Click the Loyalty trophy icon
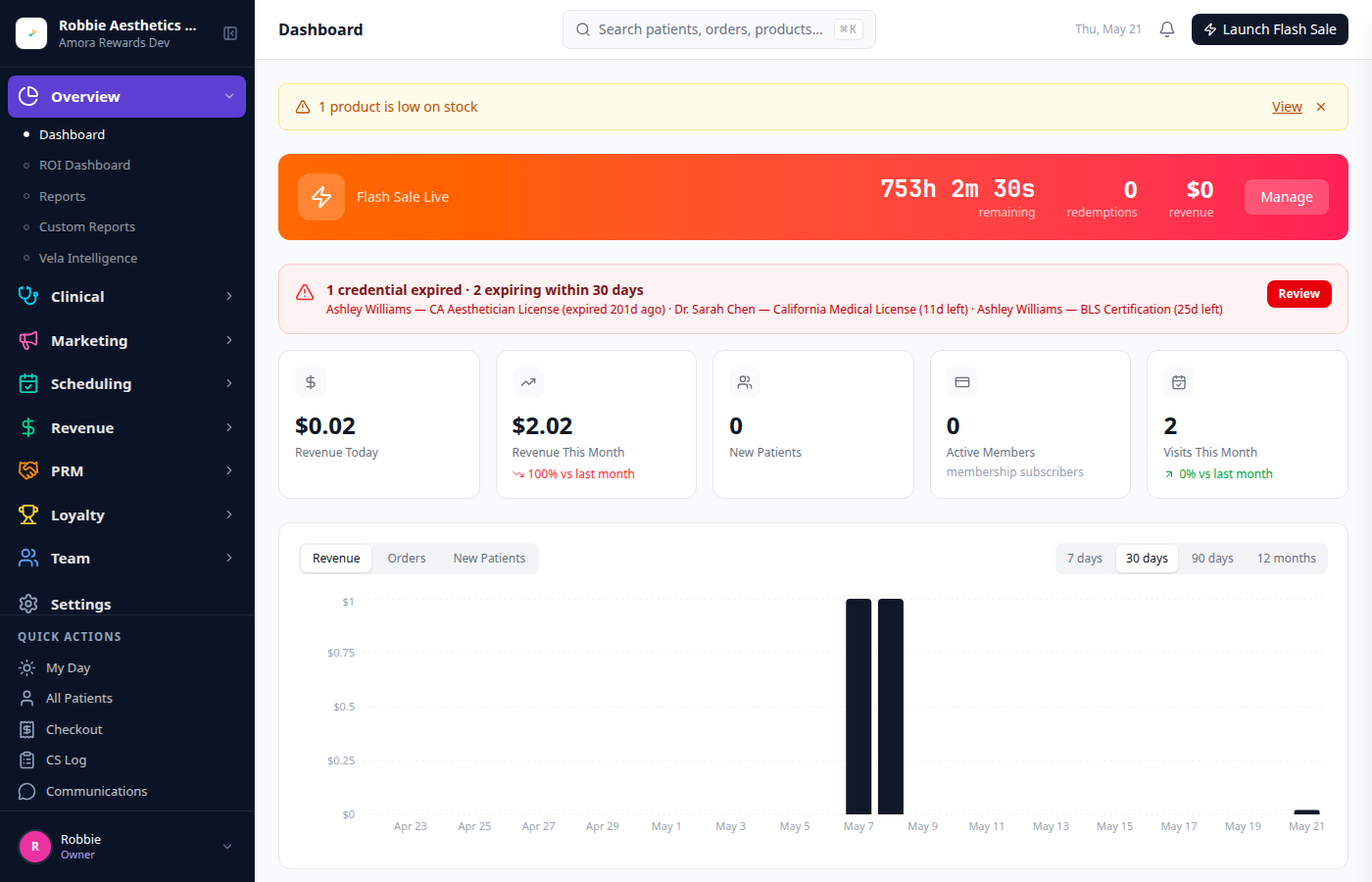 (28, 514)
